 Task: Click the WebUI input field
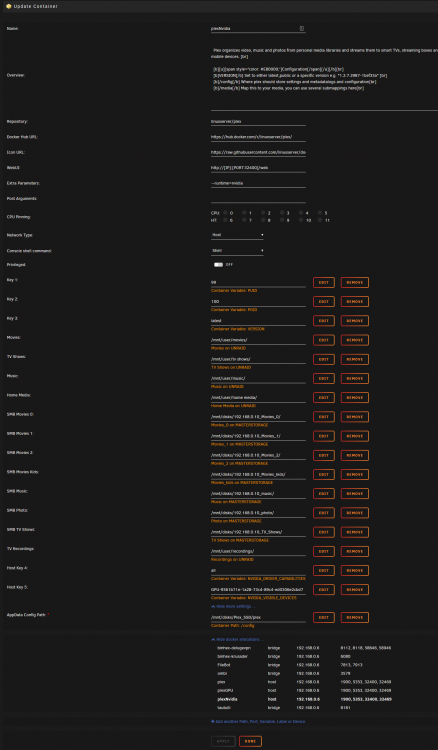click(258, 168)
